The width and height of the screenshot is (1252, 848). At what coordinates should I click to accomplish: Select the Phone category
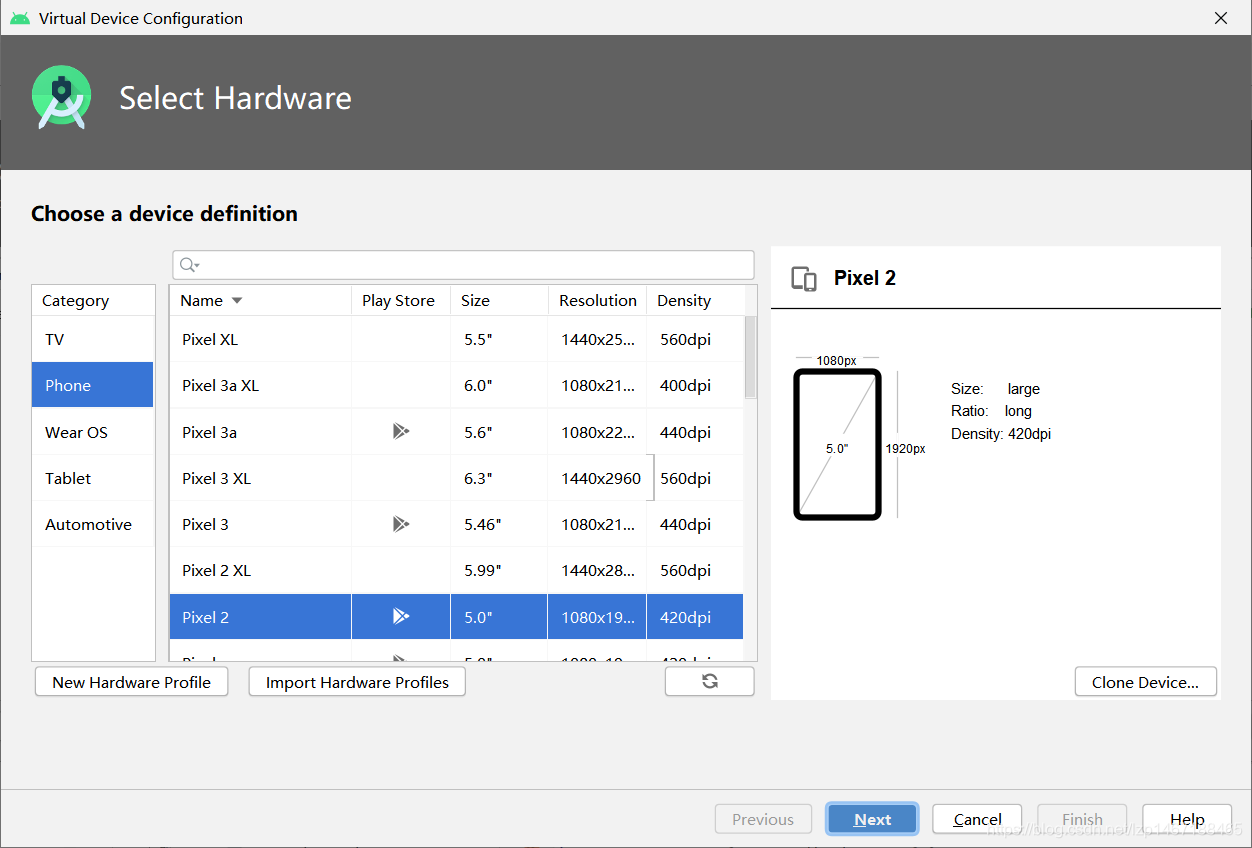(93, 385)
